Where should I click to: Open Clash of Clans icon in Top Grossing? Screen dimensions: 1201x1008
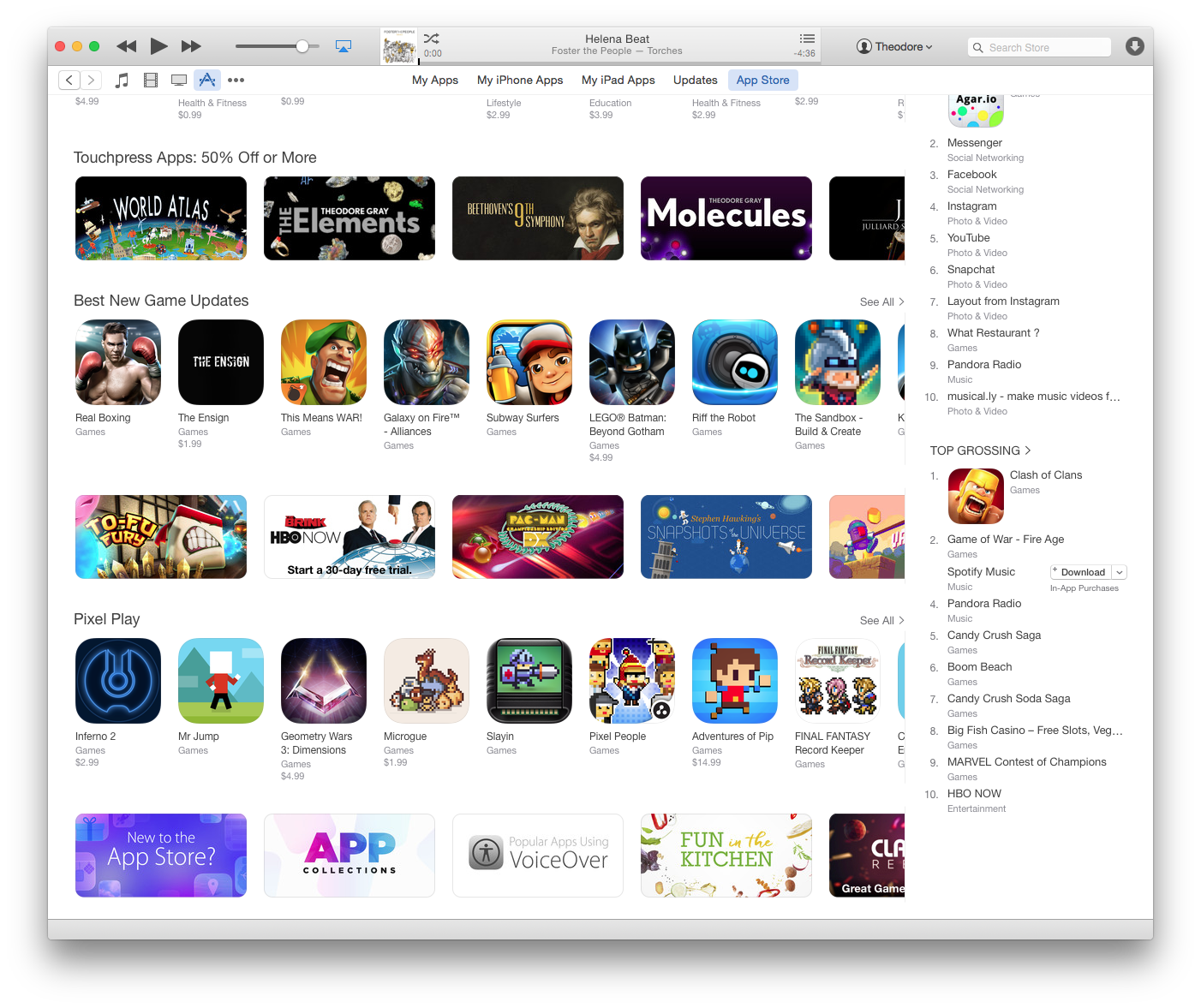pyautogui.click(x=976, y=496)
